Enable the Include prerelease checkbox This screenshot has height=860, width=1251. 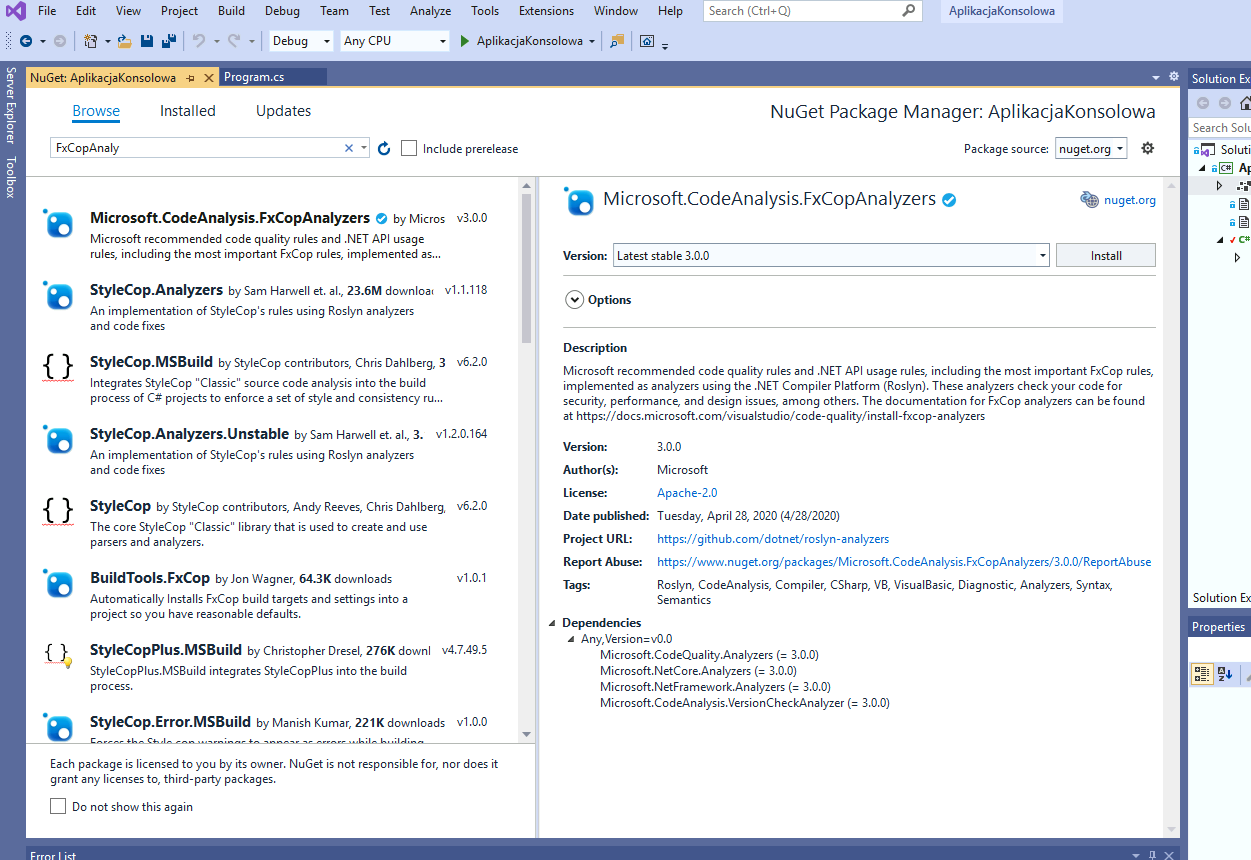[x=409, y=148]
